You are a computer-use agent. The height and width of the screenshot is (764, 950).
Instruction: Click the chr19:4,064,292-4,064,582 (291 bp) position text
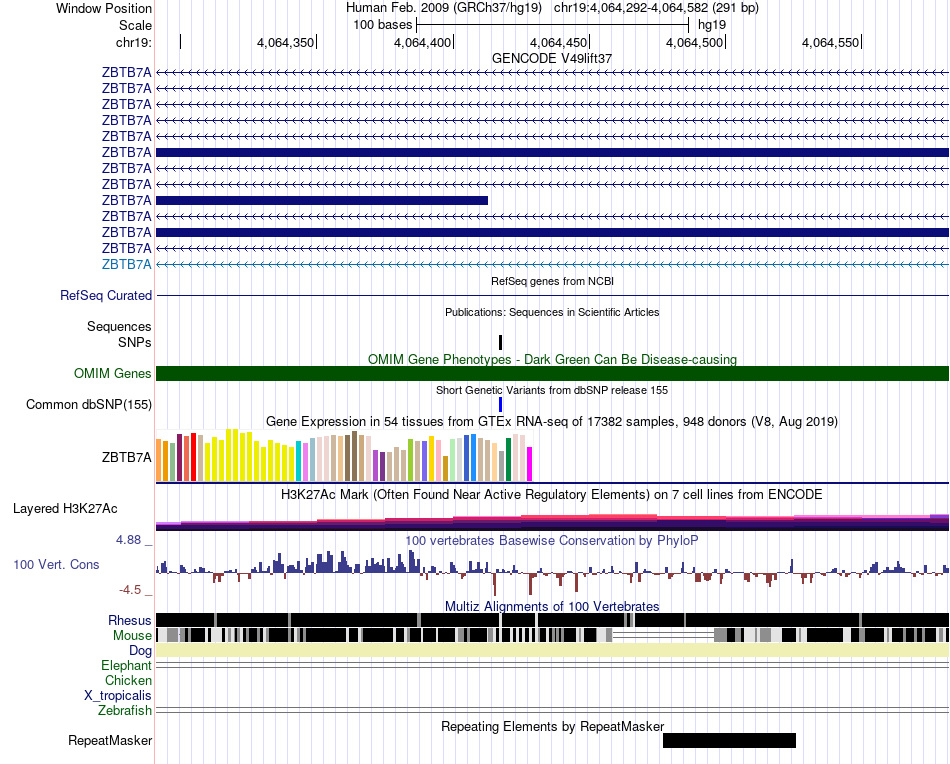[x=656, y=8]
